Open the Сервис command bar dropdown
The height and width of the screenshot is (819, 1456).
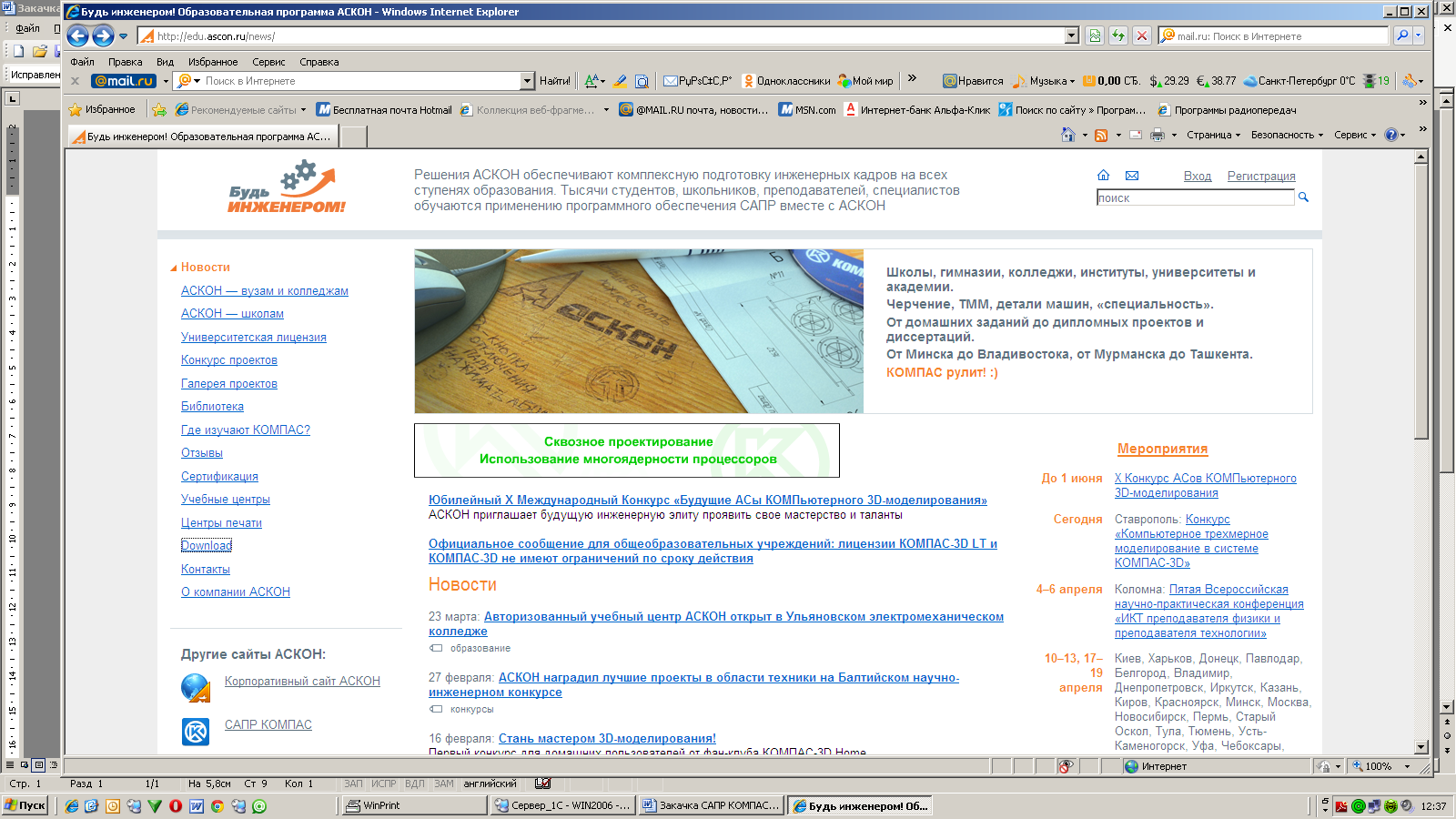pyautogui.click(x=1355, y=135)
